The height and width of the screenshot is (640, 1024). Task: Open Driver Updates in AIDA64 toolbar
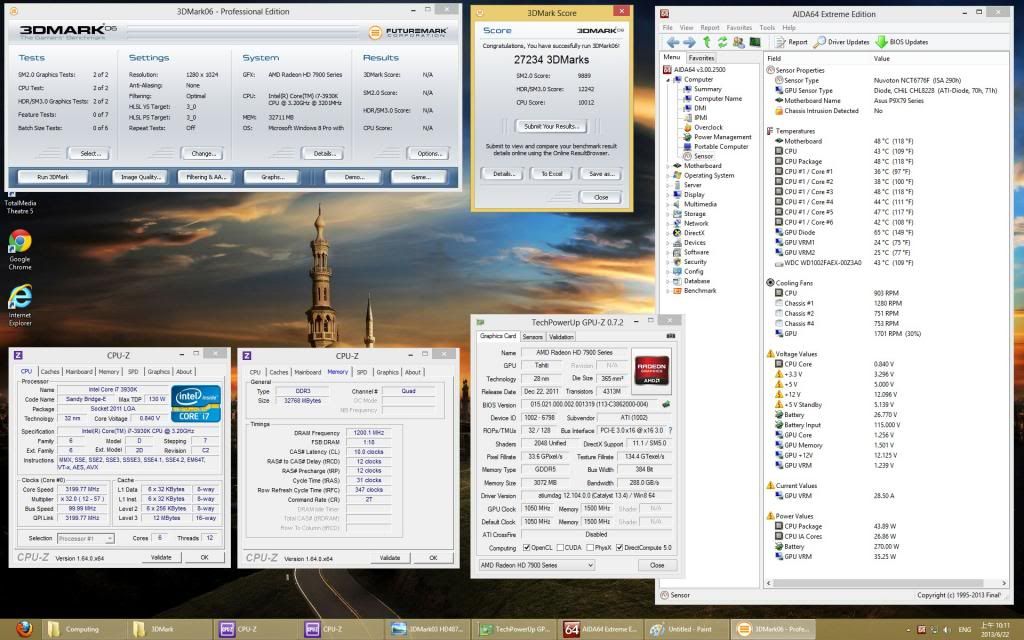841,42
